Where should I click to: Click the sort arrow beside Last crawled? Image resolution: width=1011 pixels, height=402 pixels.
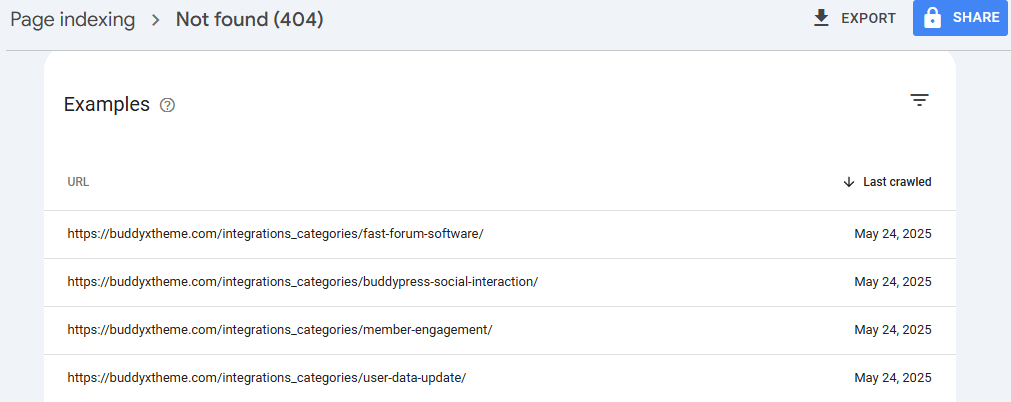pyautogui.click(x=849, y=182)
